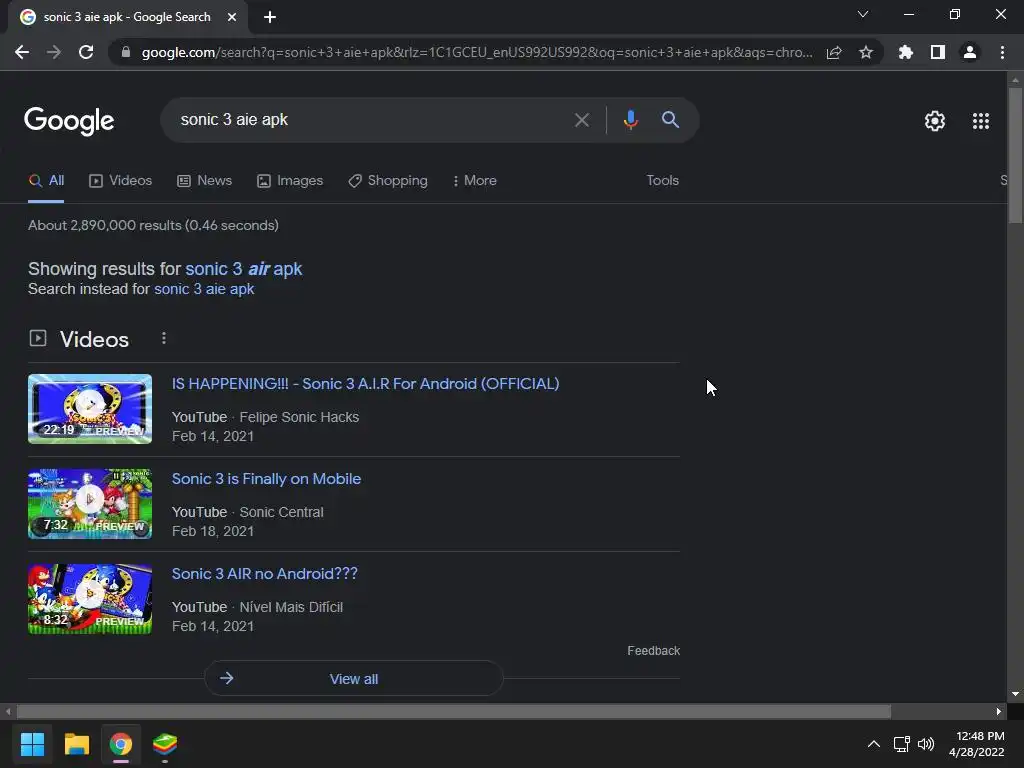The width and height of the screenshot is (1024, 768).
Task: Click View all videos button
Action: (x=353, y=679)
